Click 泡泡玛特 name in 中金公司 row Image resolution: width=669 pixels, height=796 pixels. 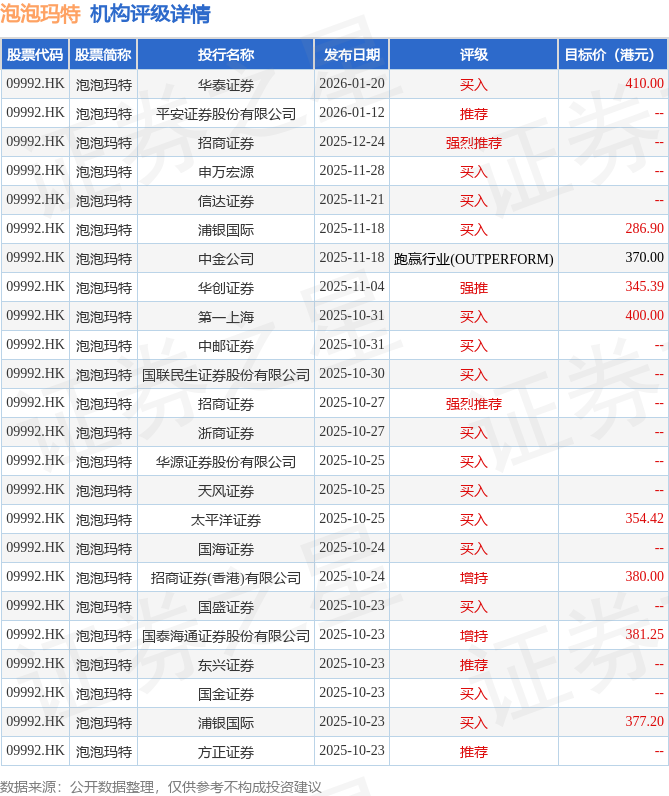click(104, 258)
